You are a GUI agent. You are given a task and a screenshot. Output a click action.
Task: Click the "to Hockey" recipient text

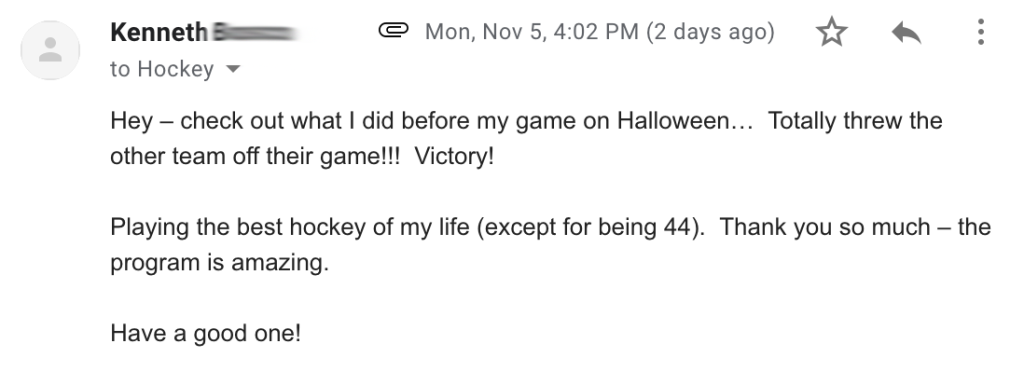(162, 69)
